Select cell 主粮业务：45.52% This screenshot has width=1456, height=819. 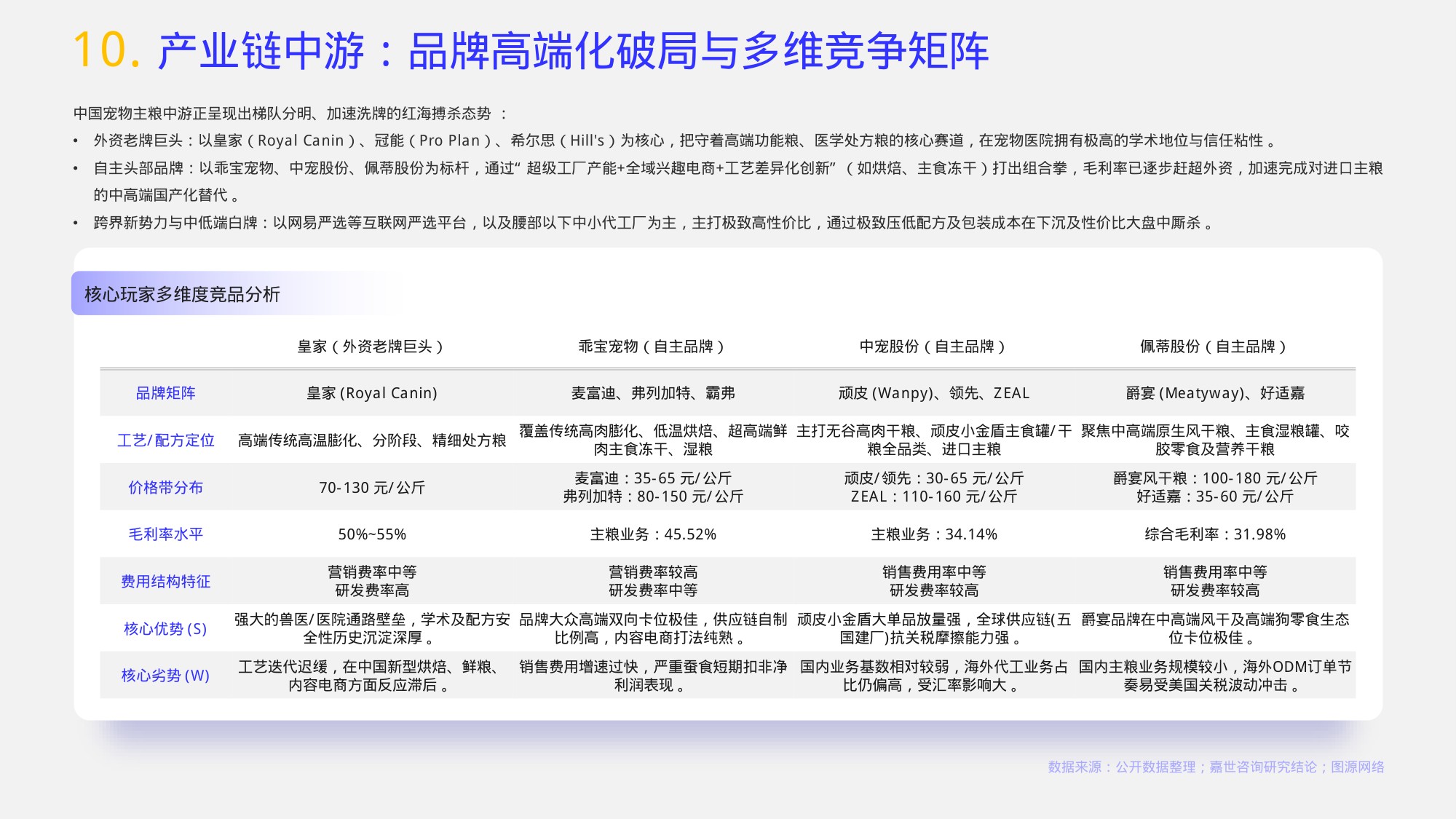[x=653, y=534]
